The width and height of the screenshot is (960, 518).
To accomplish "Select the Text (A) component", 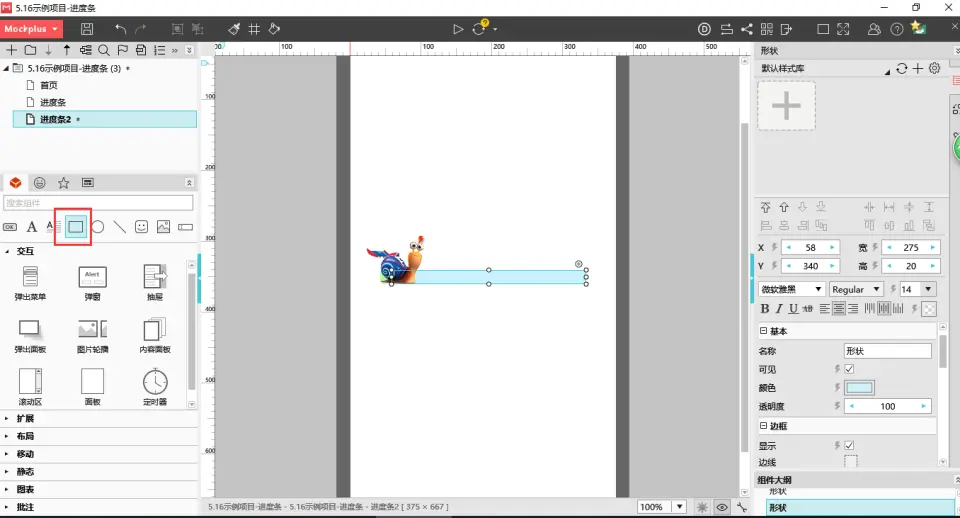I will pos(31,227).
